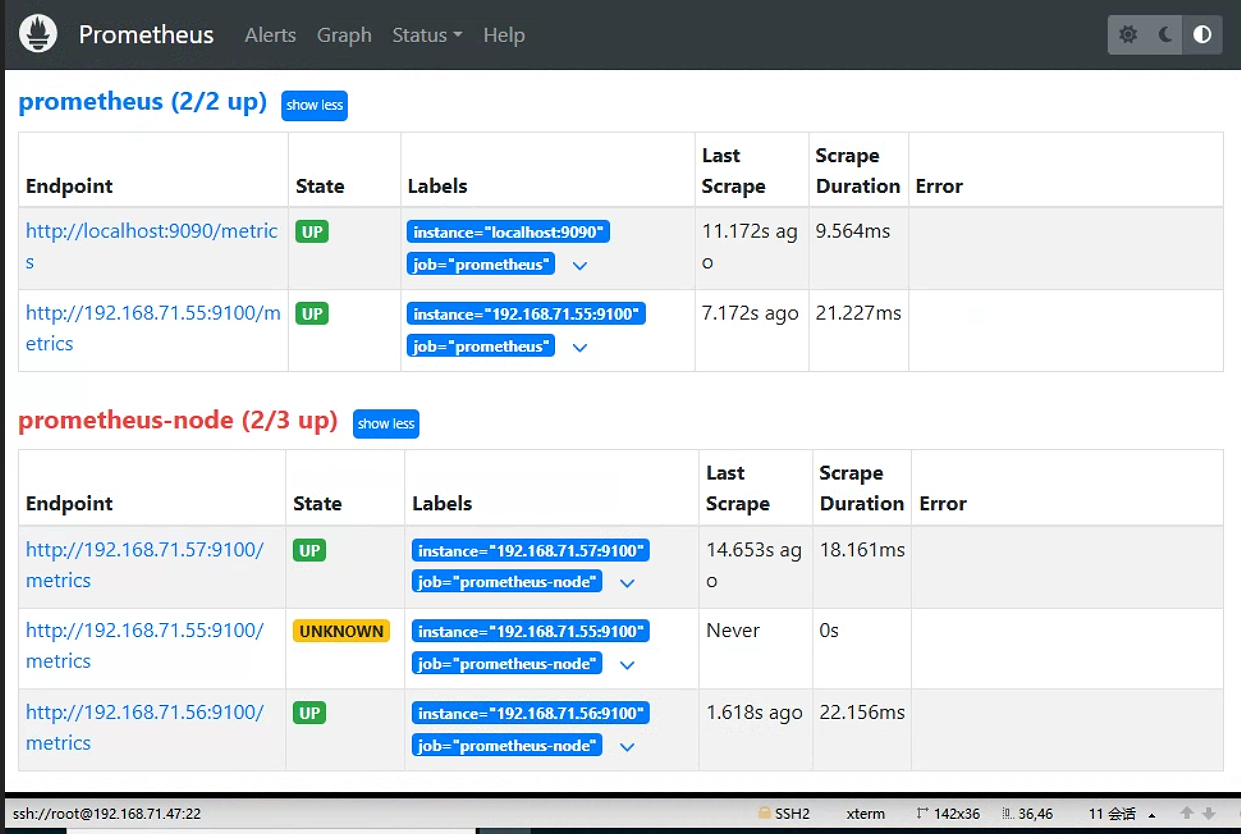Collapse prometheus job with show less

click(x=314, y=105)
